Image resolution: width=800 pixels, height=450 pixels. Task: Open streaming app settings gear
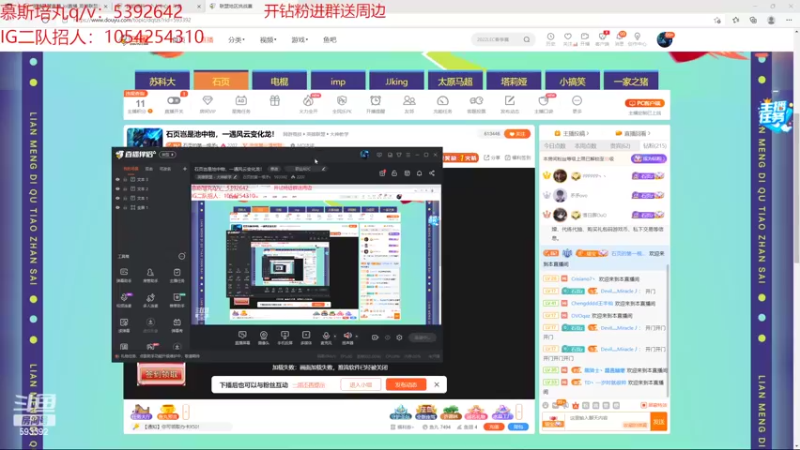pyautogui.click(x=399, y=337)
